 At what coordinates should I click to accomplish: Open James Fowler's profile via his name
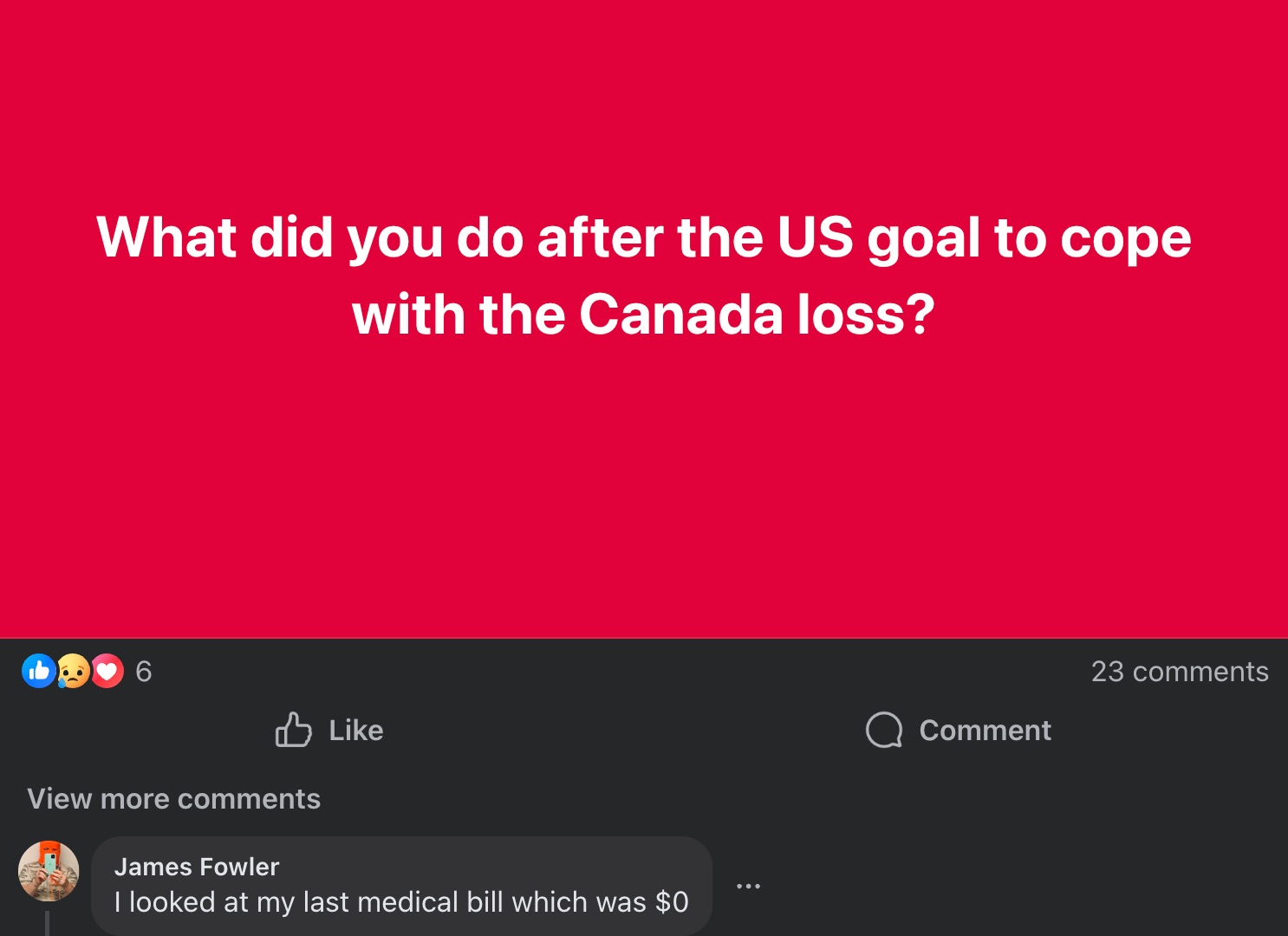[x=197, y=867]
